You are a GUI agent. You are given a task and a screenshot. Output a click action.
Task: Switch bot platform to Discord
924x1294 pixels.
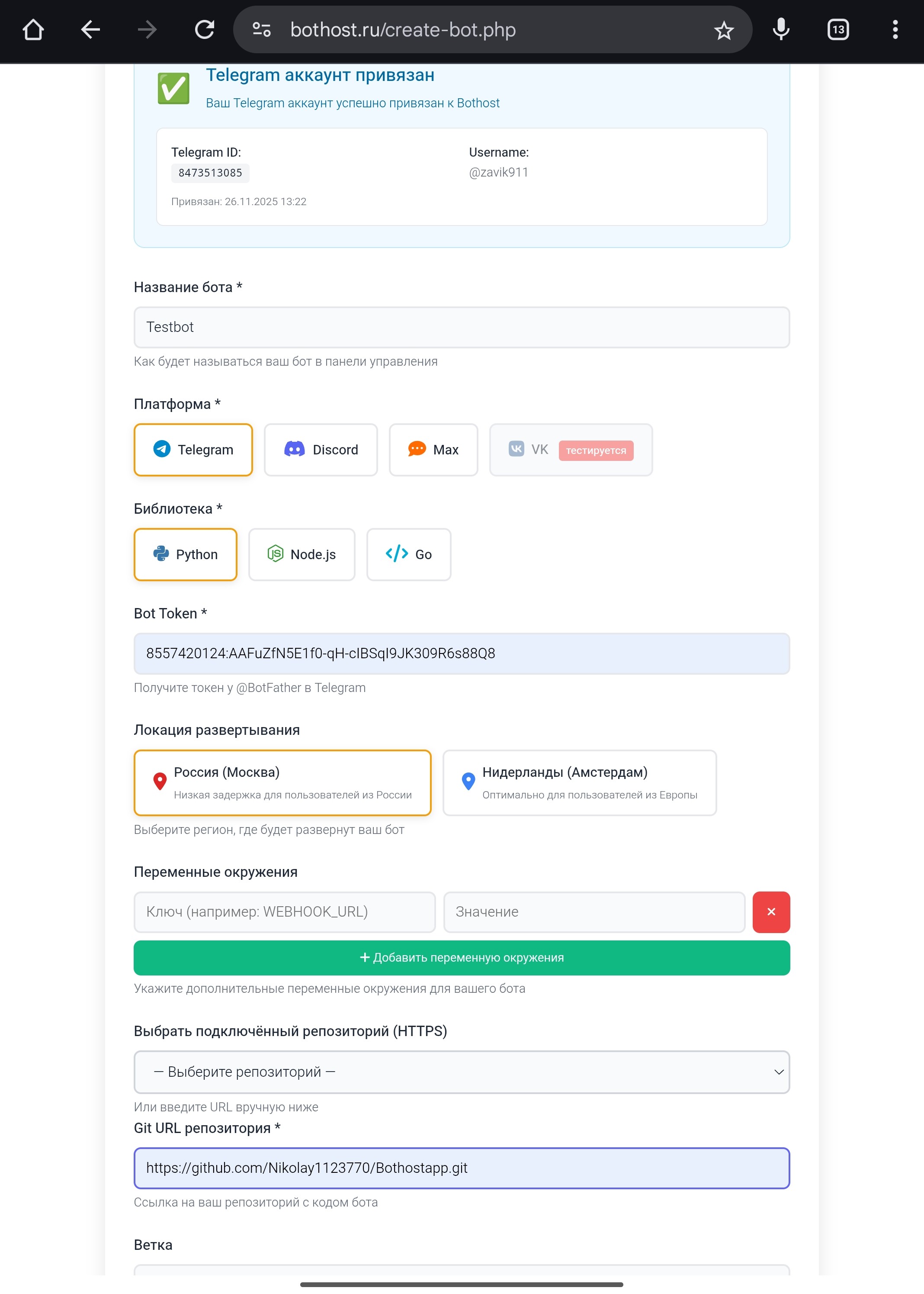click(320, 450)
